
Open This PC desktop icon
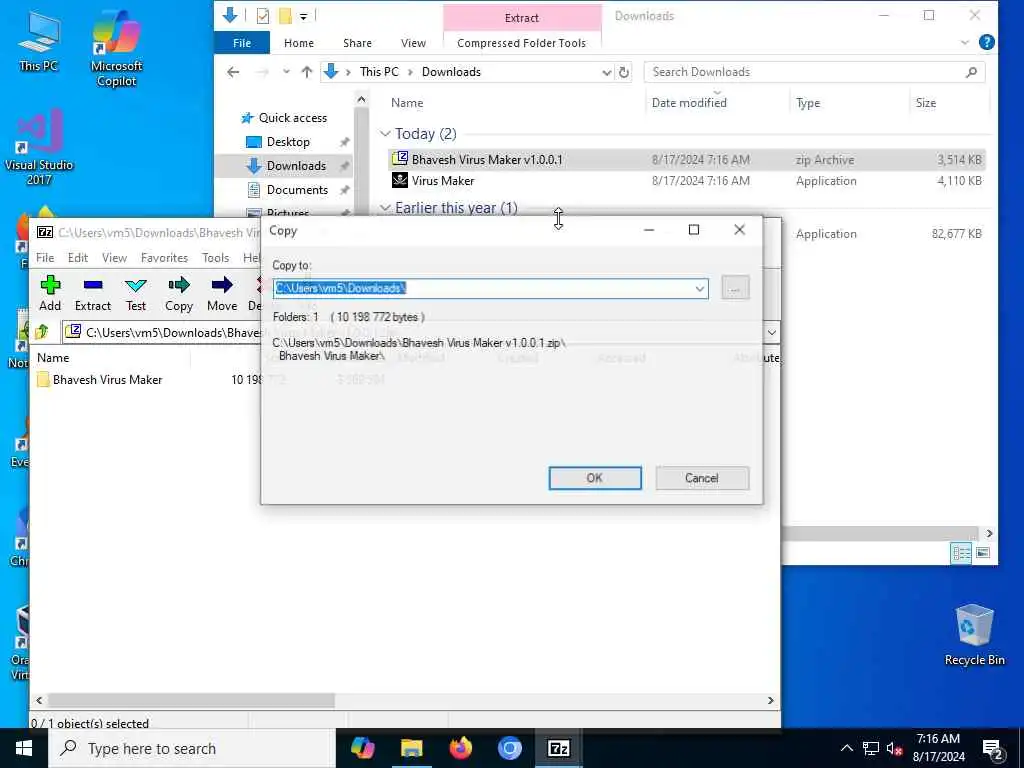coord(38,41)
